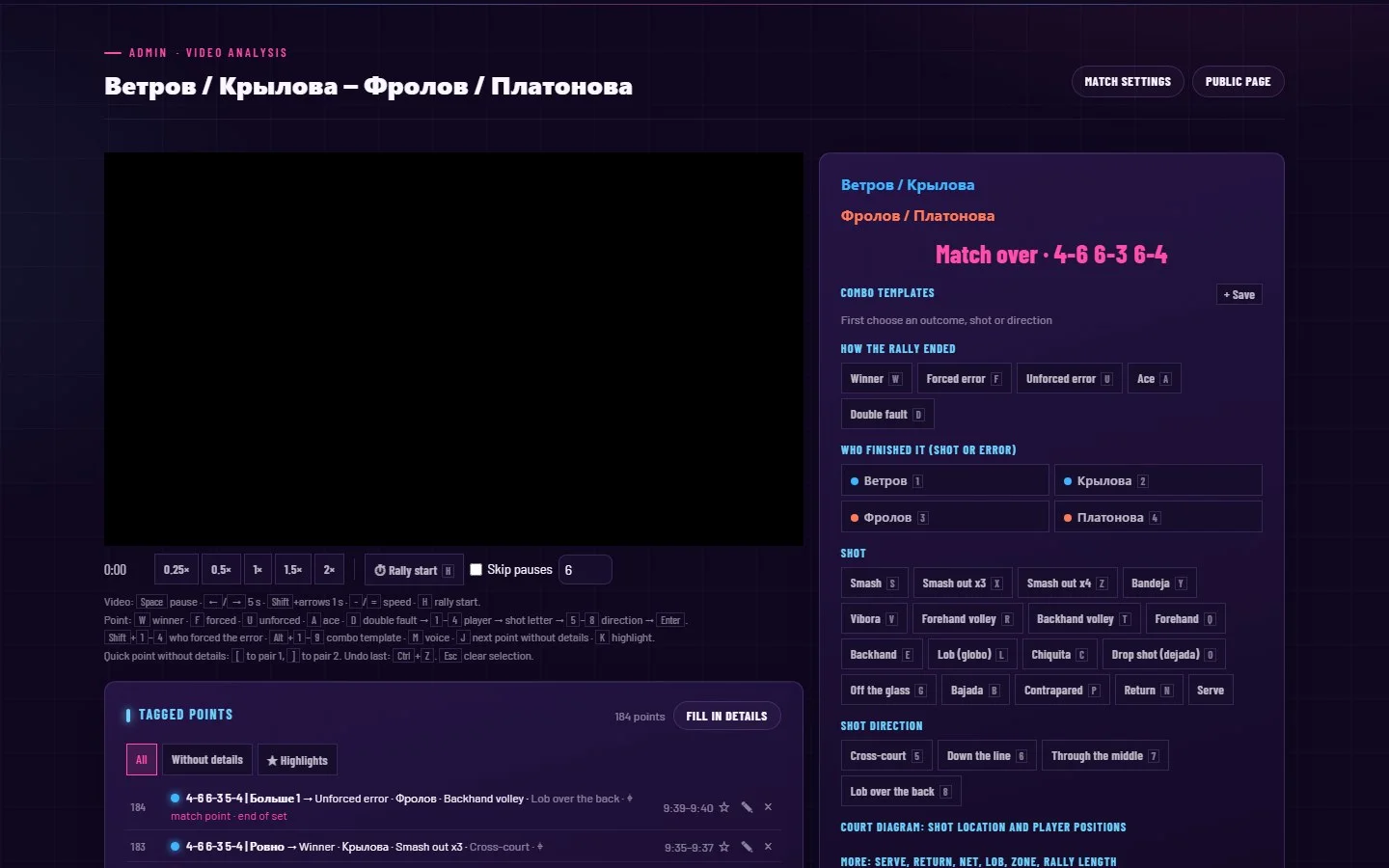
Task: Switch to the Without details tab
Action: coord(207,760)
